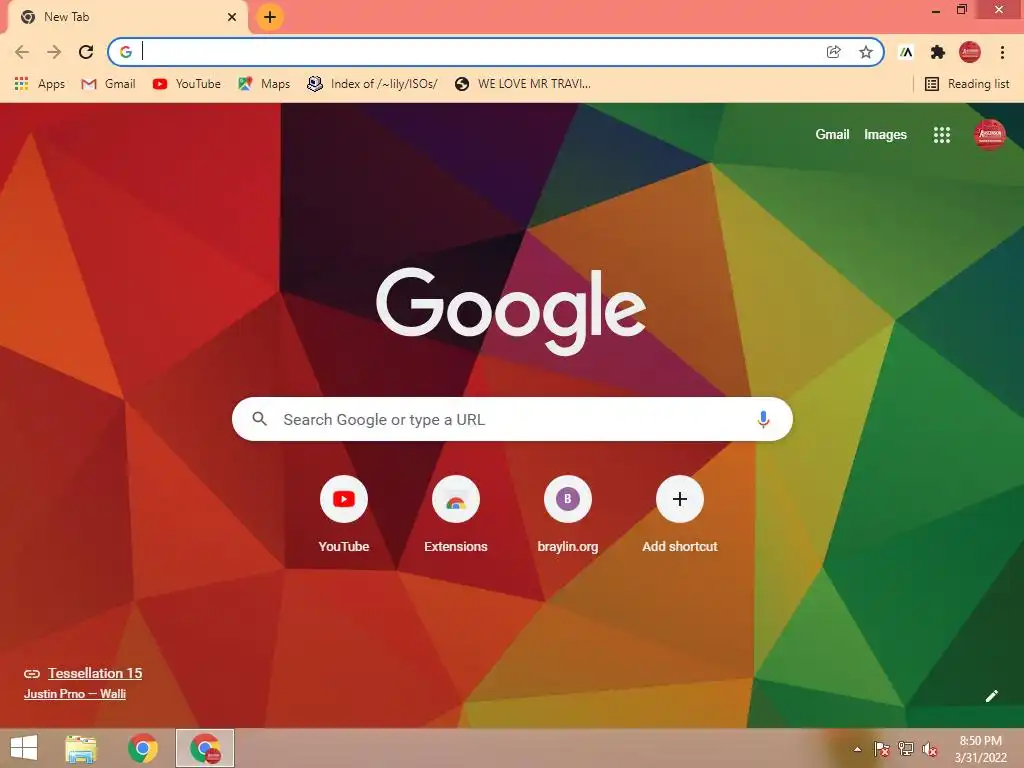Open the Extensions shortcut tile
This screenshot has width=1024, height=768.
point(456,515)
